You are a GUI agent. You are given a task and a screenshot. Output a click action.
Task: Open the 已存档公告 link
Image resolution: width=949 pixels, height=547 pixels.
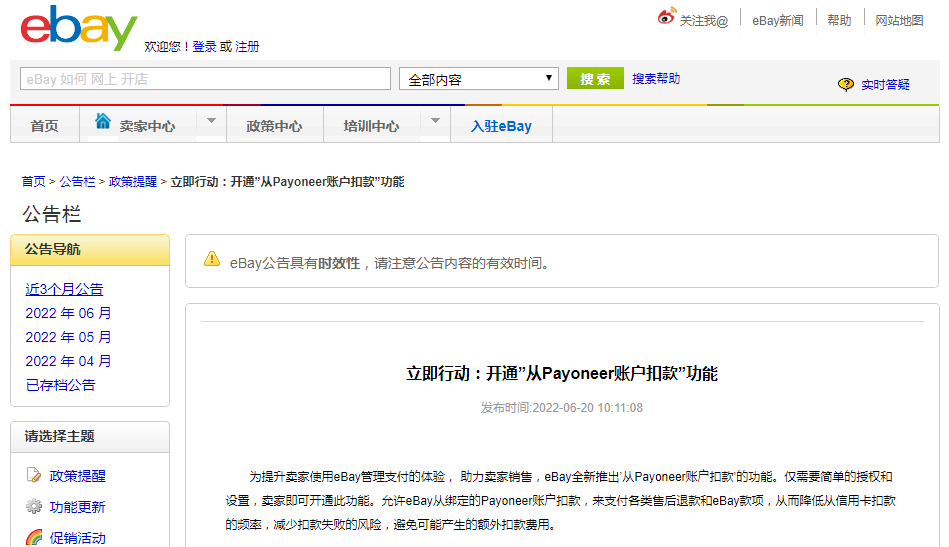pos(61,385)
